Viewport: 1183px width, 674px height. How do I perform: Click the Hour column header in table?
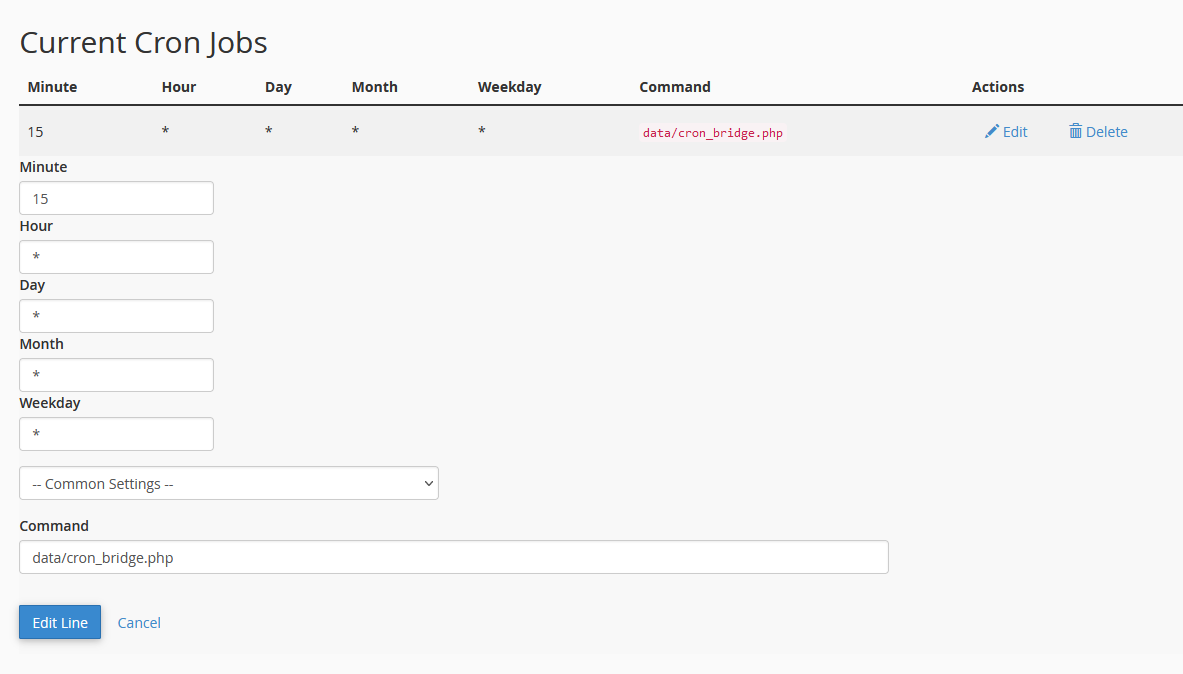(x=179, y=87)
